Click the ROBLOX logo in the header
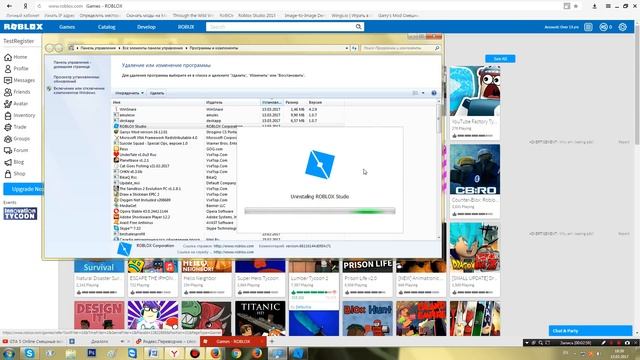640x360 pixels. pyautogui.click(x=23, y=27)
